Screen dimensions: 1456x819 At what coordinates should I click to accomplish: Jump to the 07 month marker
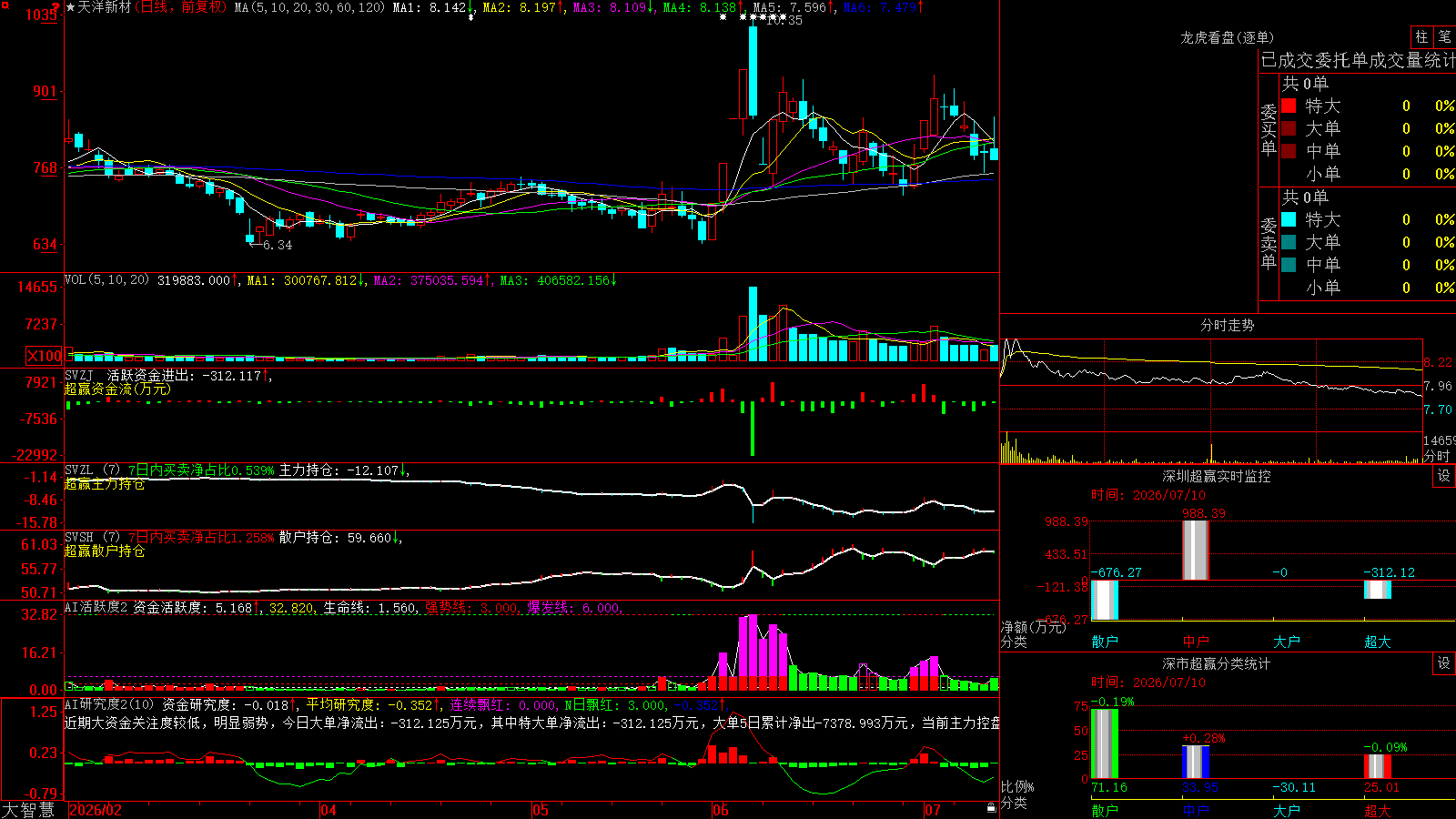click(933, 810)
